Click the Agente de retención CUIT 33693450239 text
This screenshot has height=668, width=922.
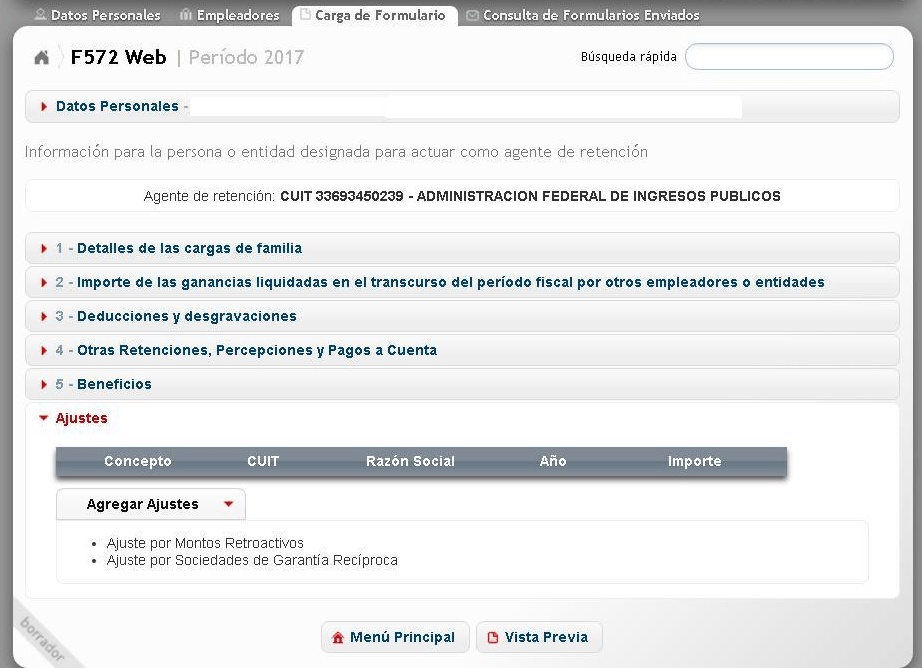pos(462,196)
